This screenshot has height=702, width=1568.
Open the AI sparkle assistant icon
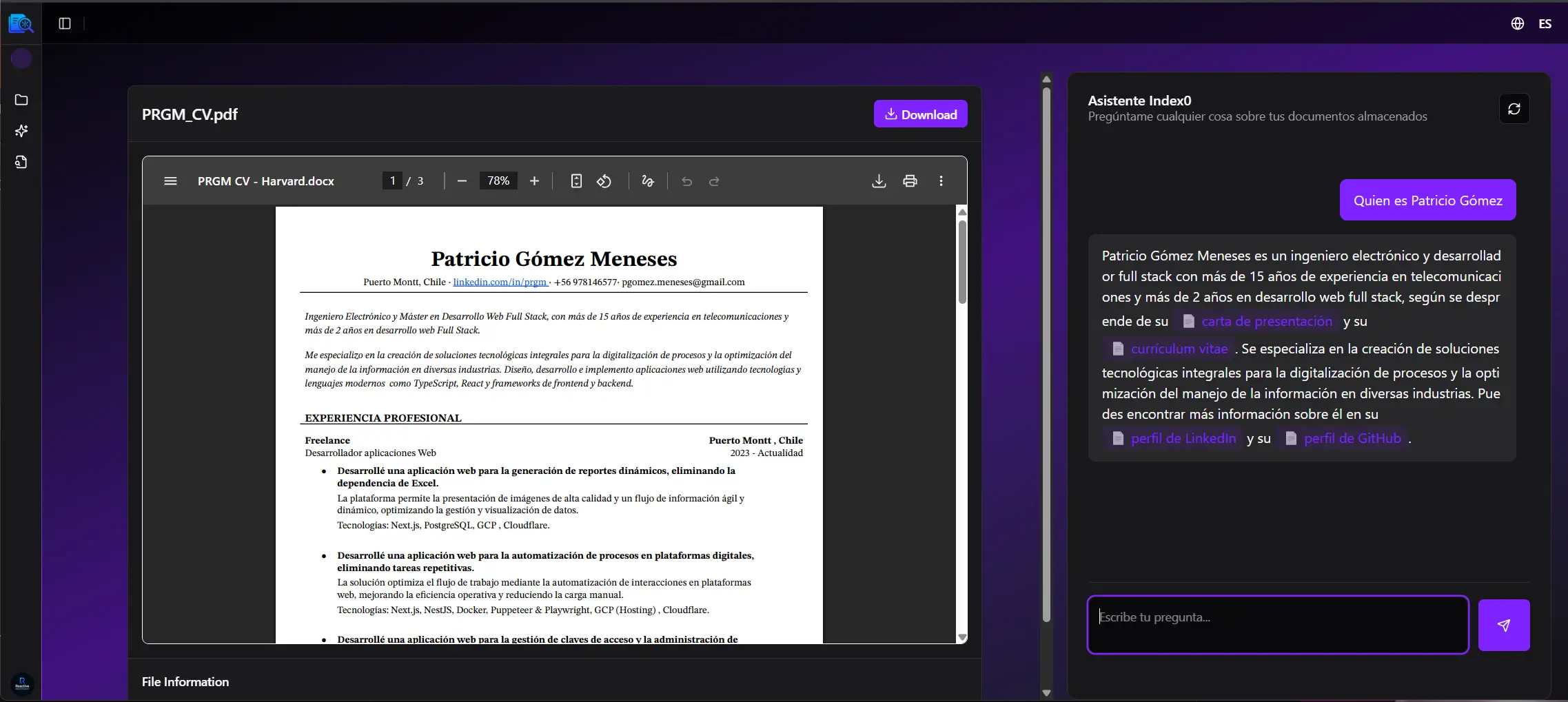coord(21,131)
